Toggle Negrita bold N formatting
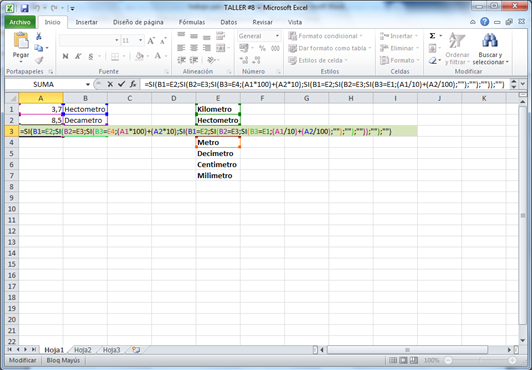This screenshot has width=532, height=370. (x=65, y=57)
